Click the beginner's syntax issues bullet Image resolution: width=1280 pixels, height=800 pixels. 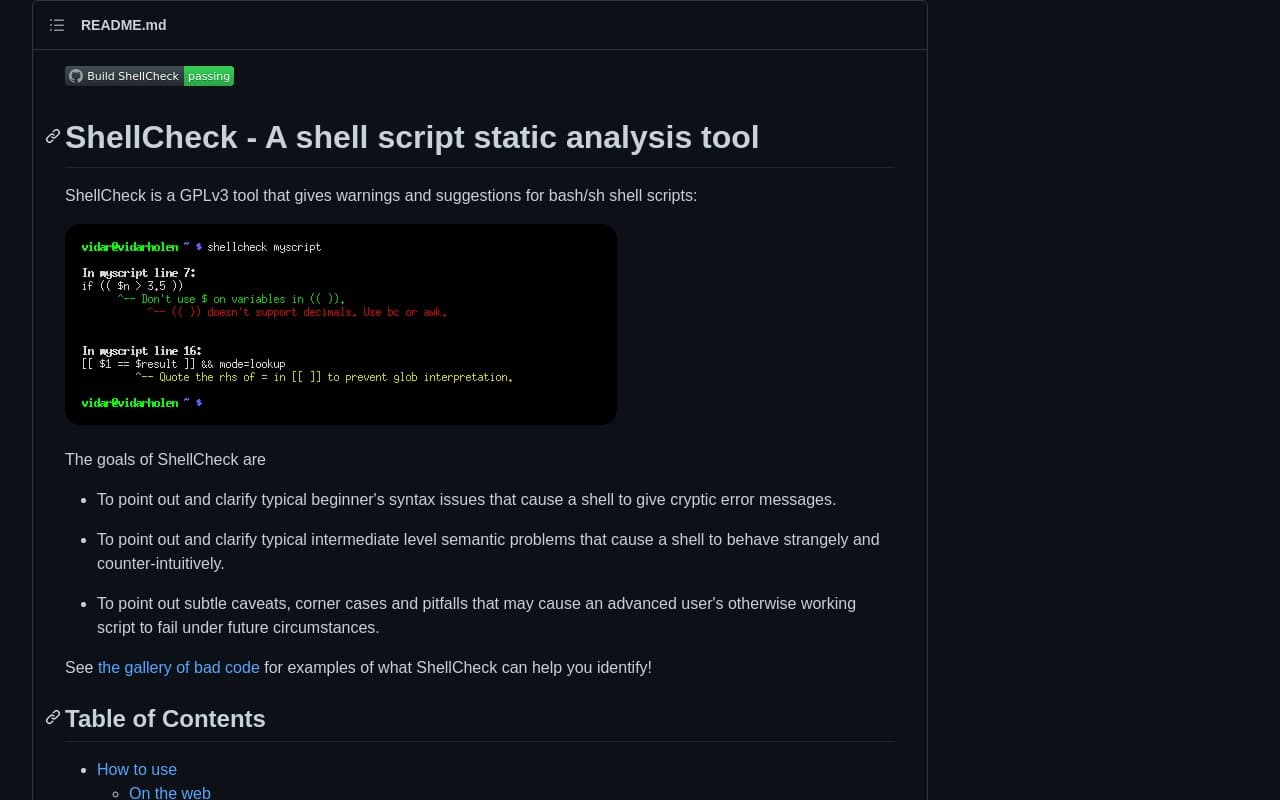point(466,499)
